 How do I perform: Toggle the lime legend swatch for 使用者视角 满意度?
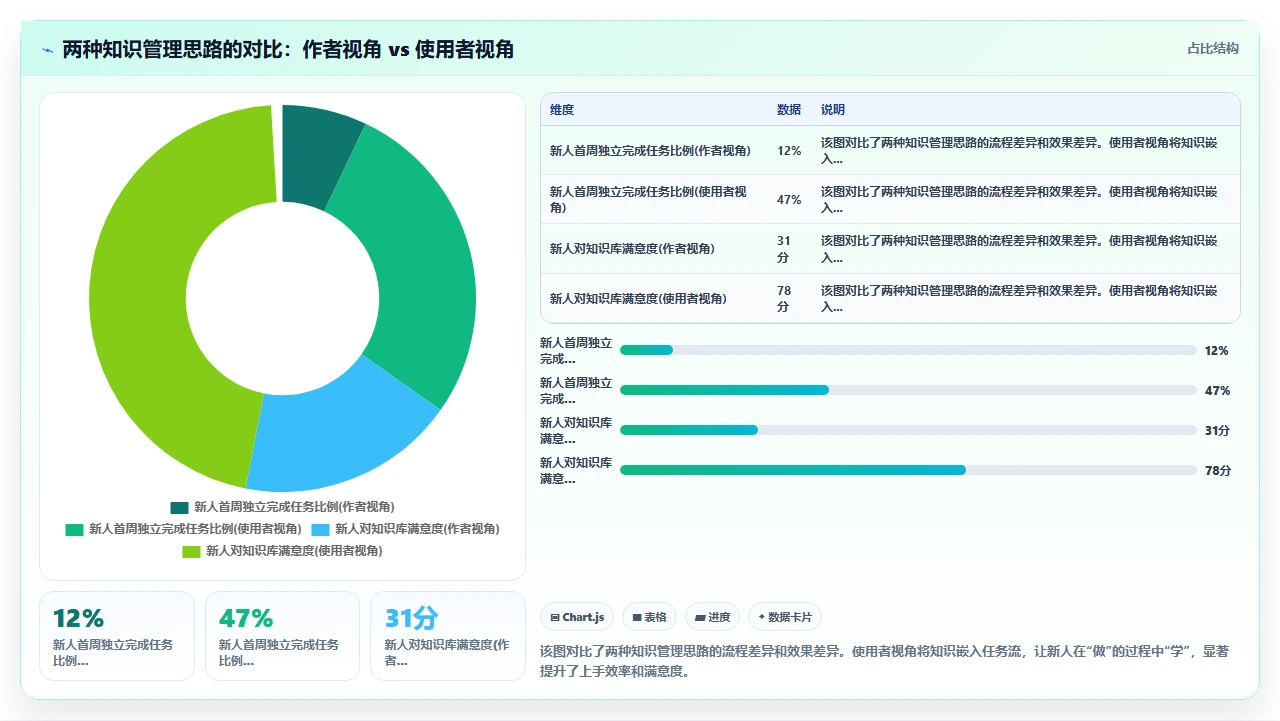click(x=191, y=551)
